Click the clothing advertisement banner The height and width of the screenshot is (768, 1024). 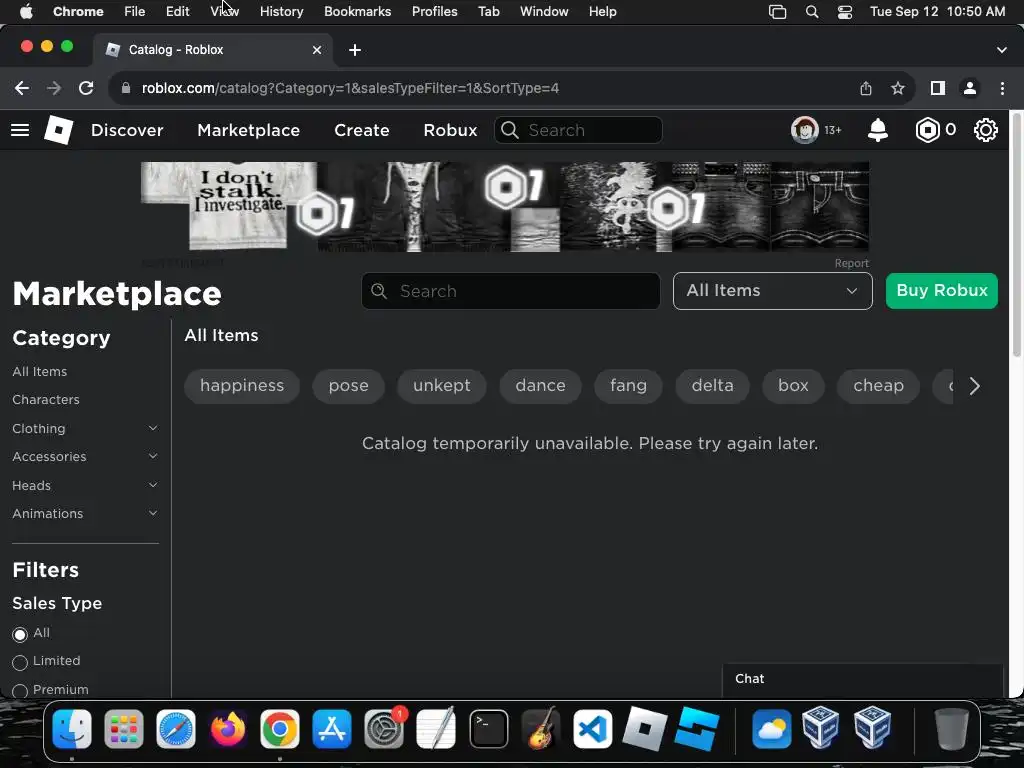tap(505, 206)
